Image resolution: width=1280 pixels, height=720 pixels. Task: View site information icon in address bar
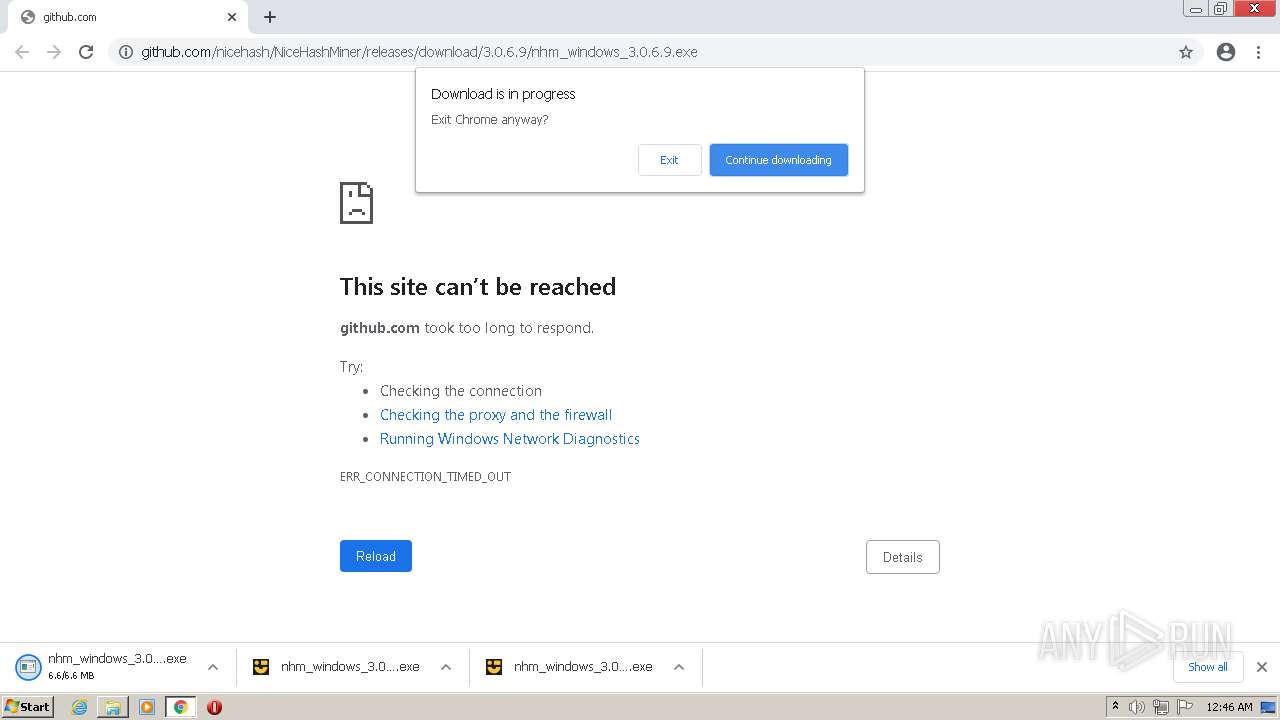click(x=126, y=52)
